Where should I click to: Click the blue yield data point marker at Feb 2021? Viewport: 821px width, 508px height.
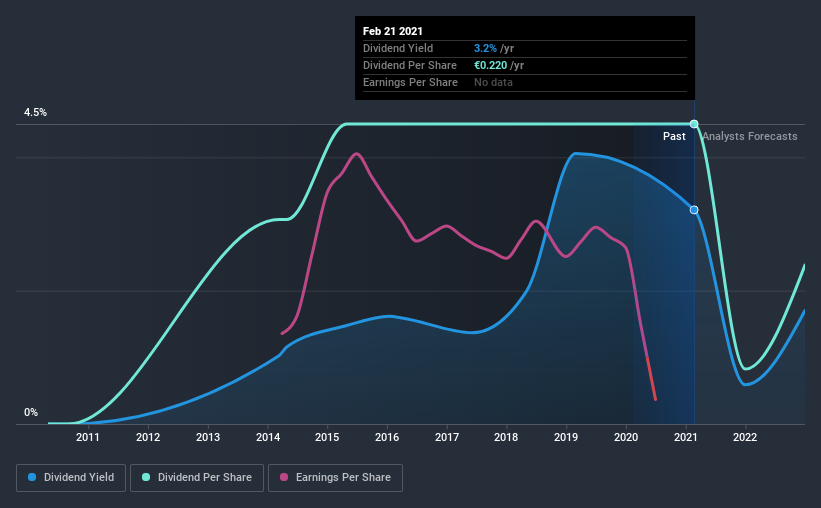click(694, 210)
